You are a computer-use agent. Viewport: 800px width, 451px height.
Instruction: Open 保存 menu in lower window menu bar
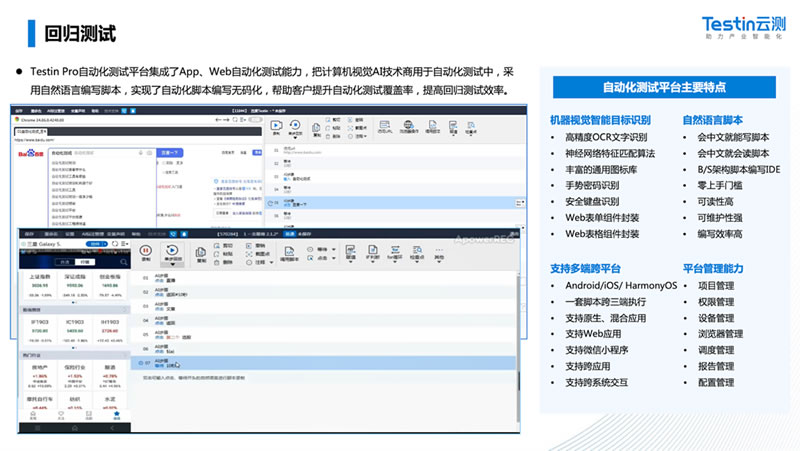[29, 234]
